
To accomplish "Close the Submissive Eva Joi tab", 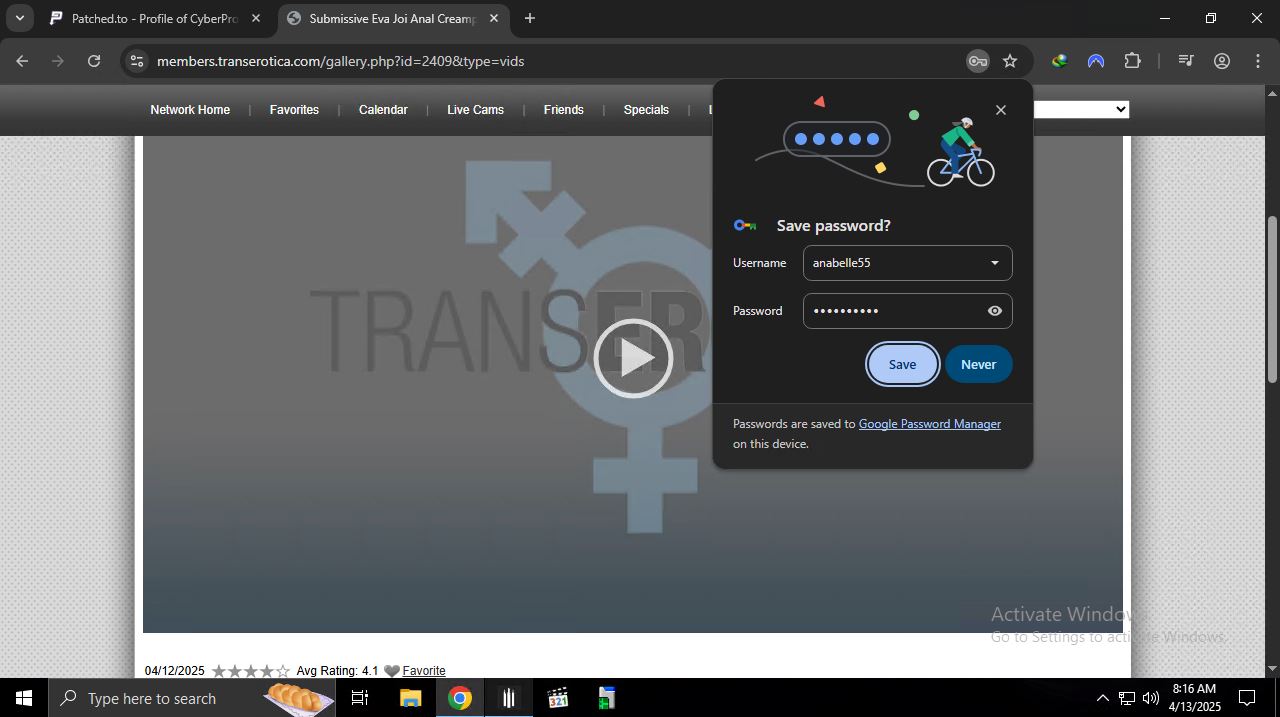I will pyautogui.click(x=493, y=18).
